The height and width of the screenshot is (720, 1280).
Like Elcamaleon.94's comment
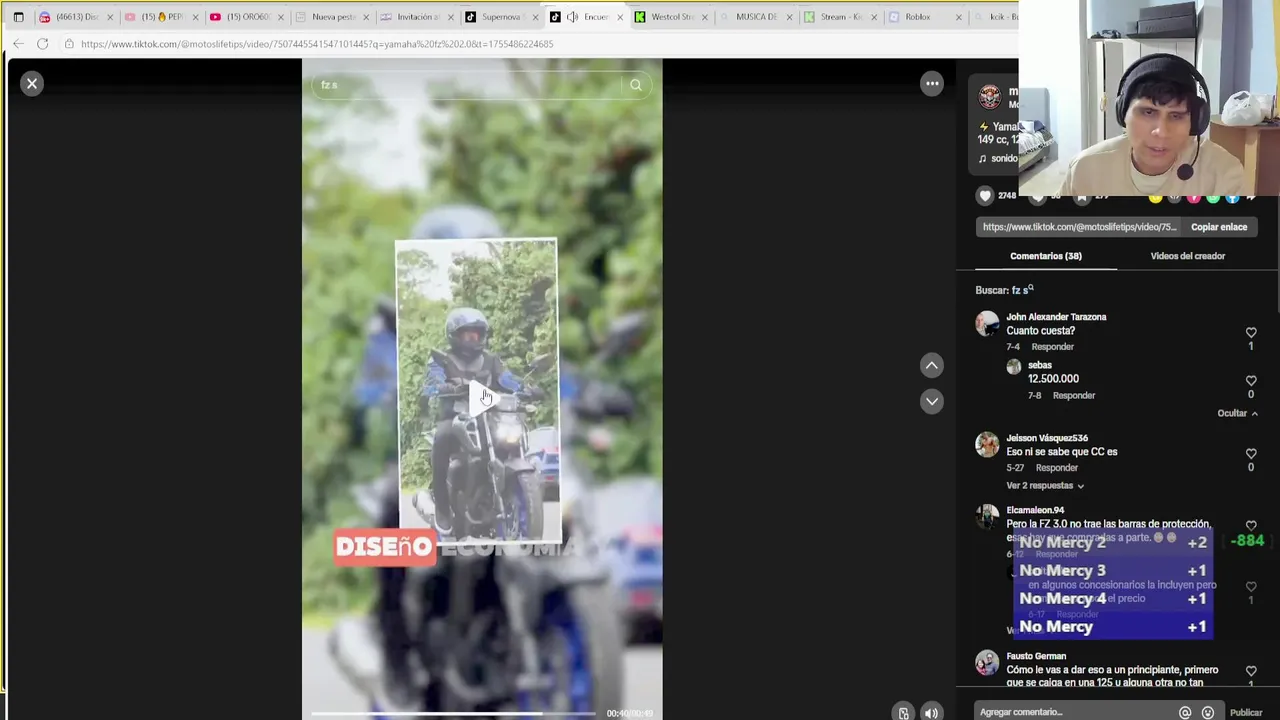1251,526
